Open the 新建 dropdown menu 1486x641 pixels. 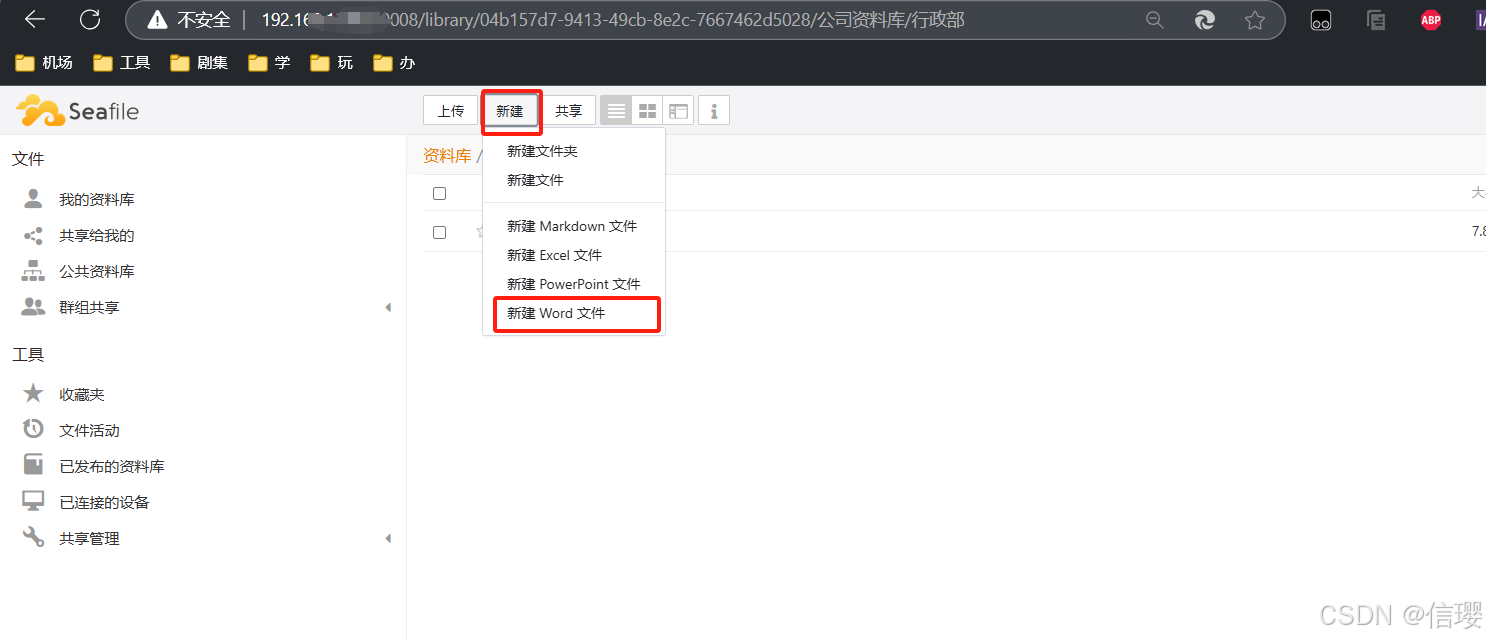click(x=511, y=110)
